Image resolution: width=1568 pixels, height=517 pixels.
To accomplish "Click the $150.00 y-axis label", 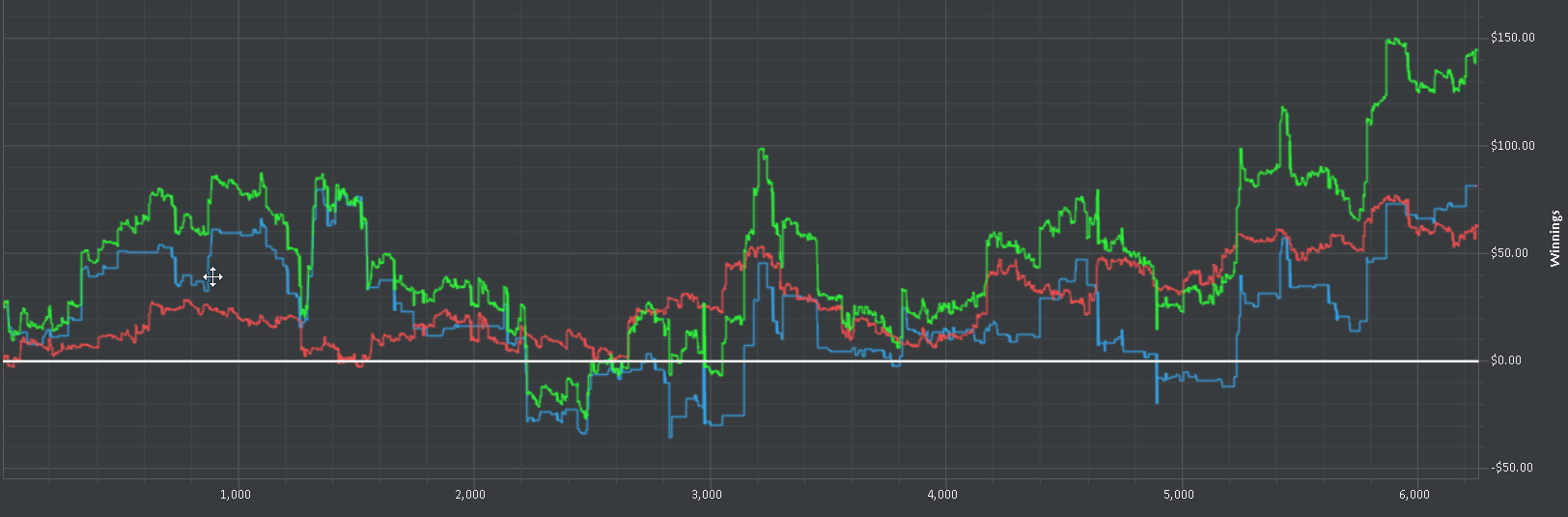I will pos(1512,38).
